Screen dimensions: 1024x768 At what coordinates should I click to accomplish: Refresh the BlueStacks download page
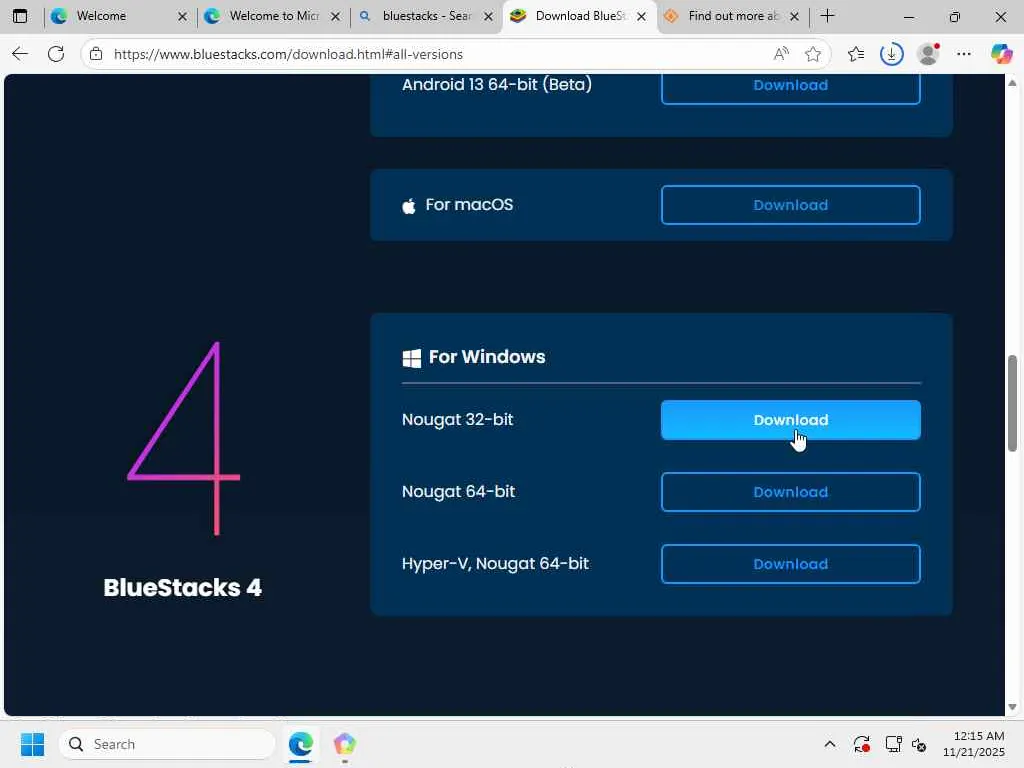pos(56,54)
